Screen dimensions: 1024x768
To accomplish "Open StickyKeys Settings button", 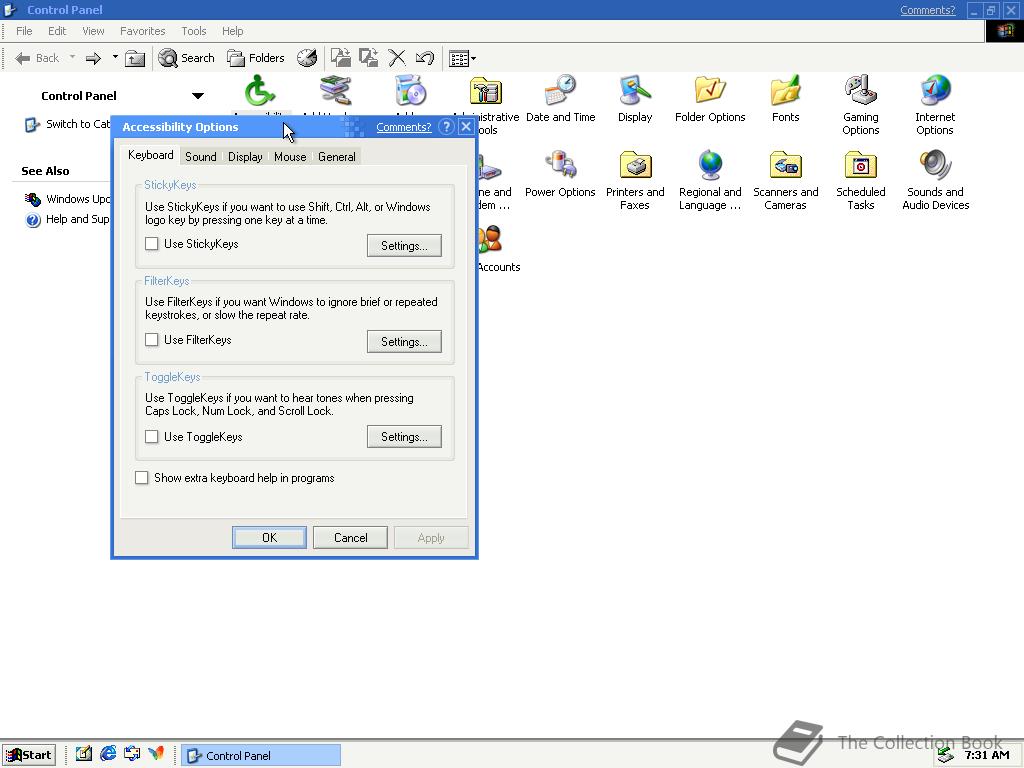I will point(404,246).
